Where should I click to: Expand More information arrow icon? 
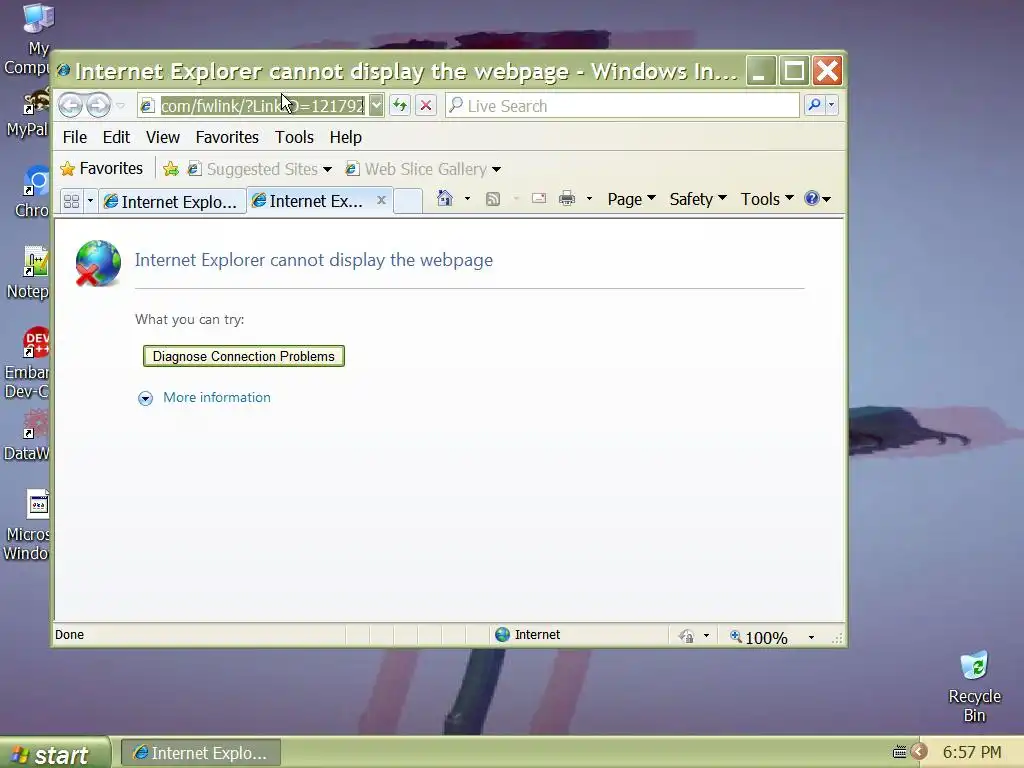[x=145, y=398]
